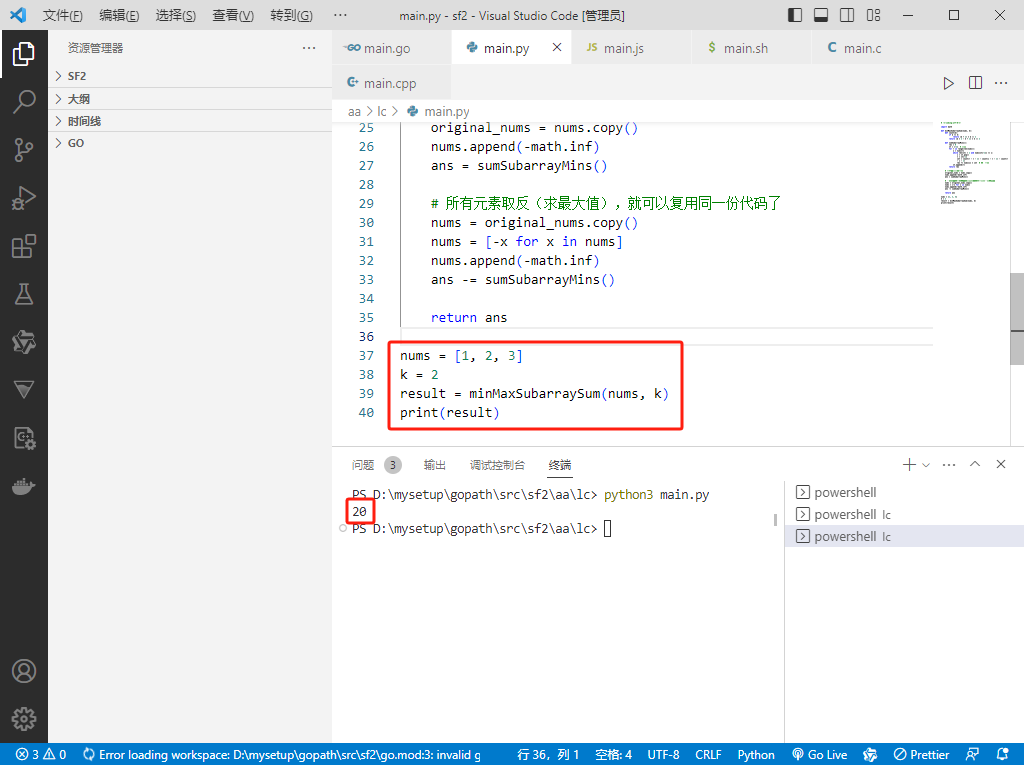Create a new terminal with plus icon
Image resolution: width=1024 pixels, height=765 pixels.
909,464
